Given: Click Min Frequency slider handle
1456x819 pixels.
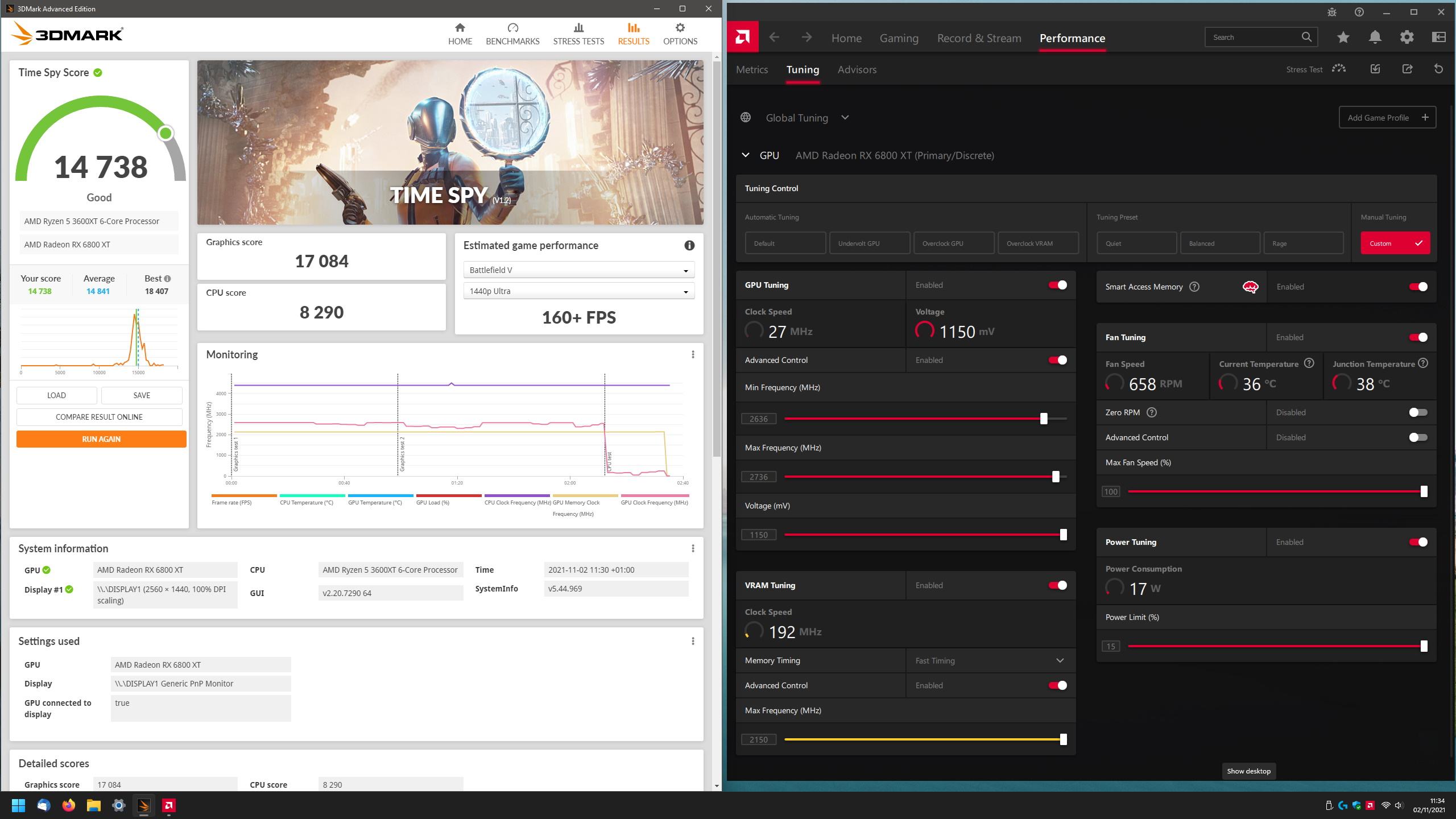Looking at the screenshot, I should 1044,418.
